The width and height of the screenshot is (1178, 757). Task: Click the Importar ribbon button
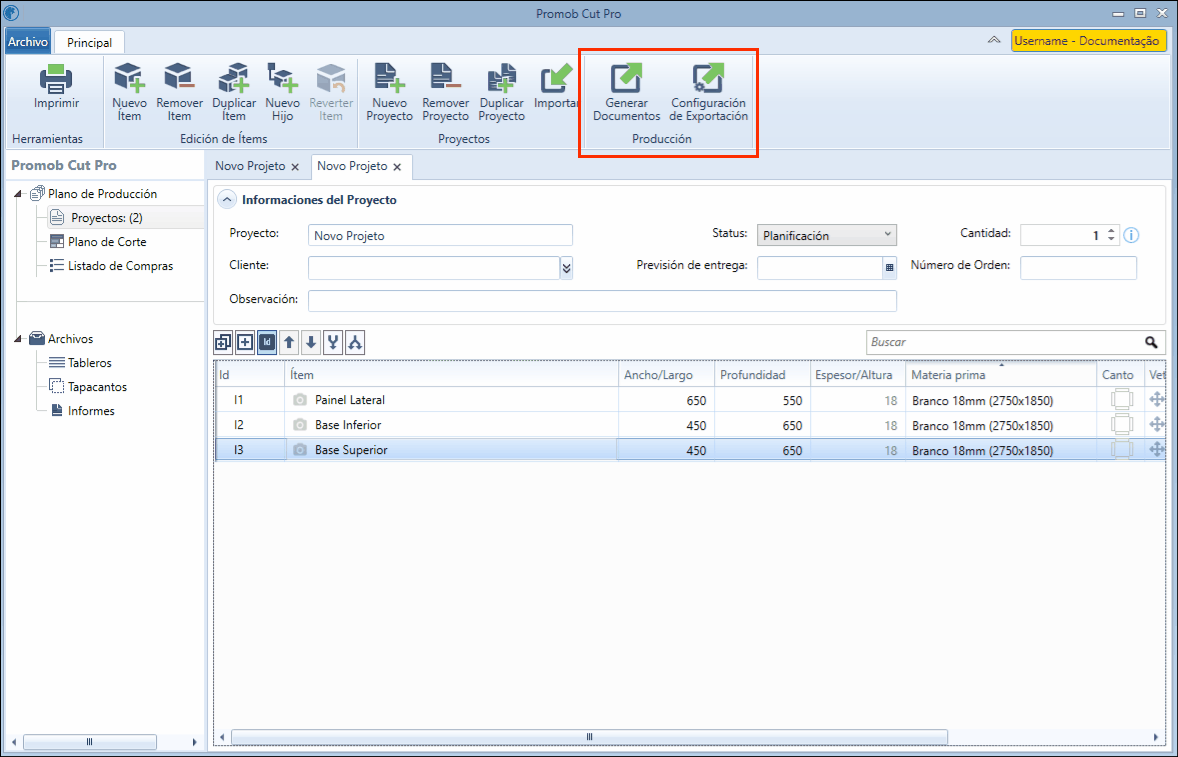click(556, 86)
